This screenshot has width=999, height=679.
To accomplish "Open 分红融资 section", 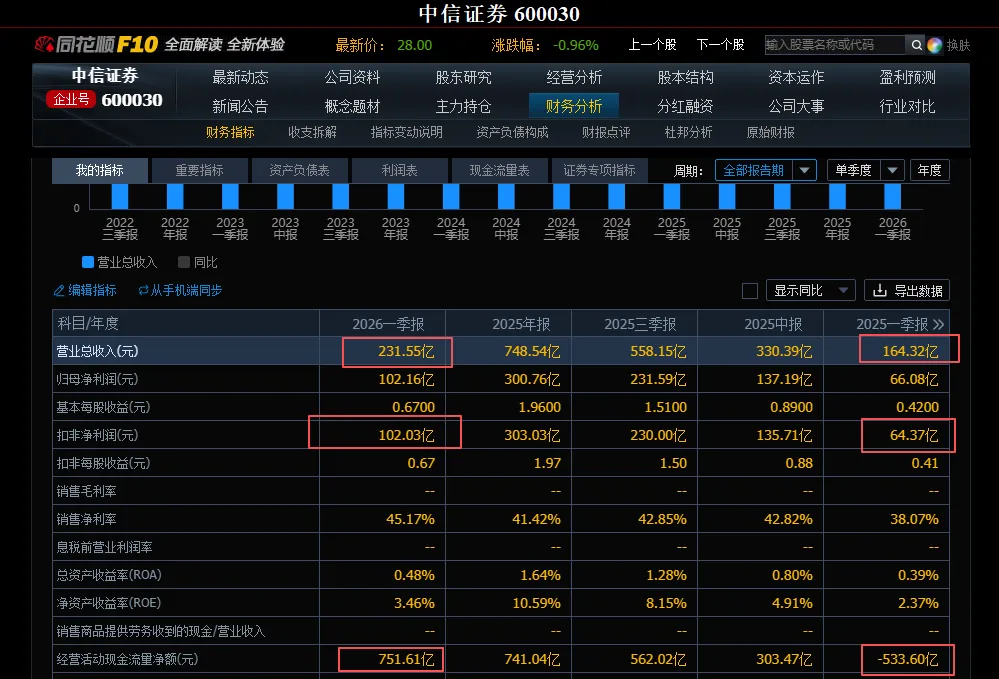I will click(x=686, y=106).
